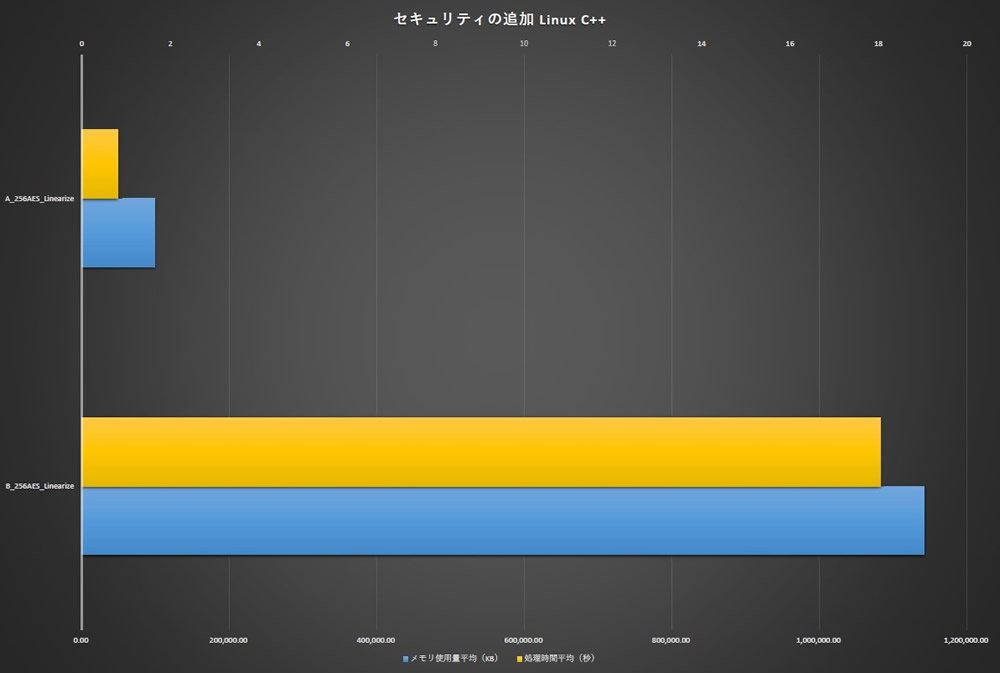The width and height of the screenshot is (1000, 673).
Task: Select the long blue bar for B_256AES_Linearize
Action: pos(502,521)
